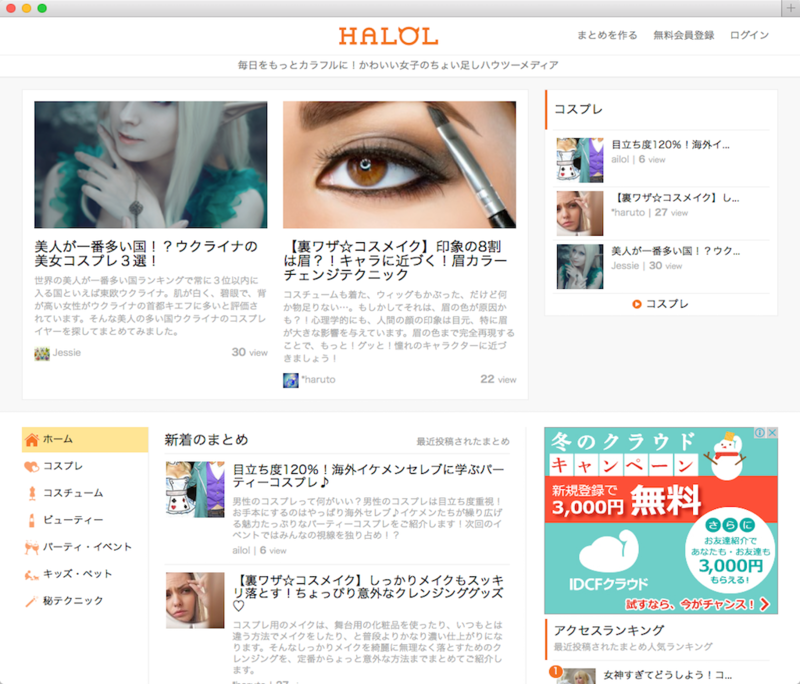This screenshot has height=684, width=800.
Task: Click 30 view count under Jessie's article
Action: click(249, 352)
